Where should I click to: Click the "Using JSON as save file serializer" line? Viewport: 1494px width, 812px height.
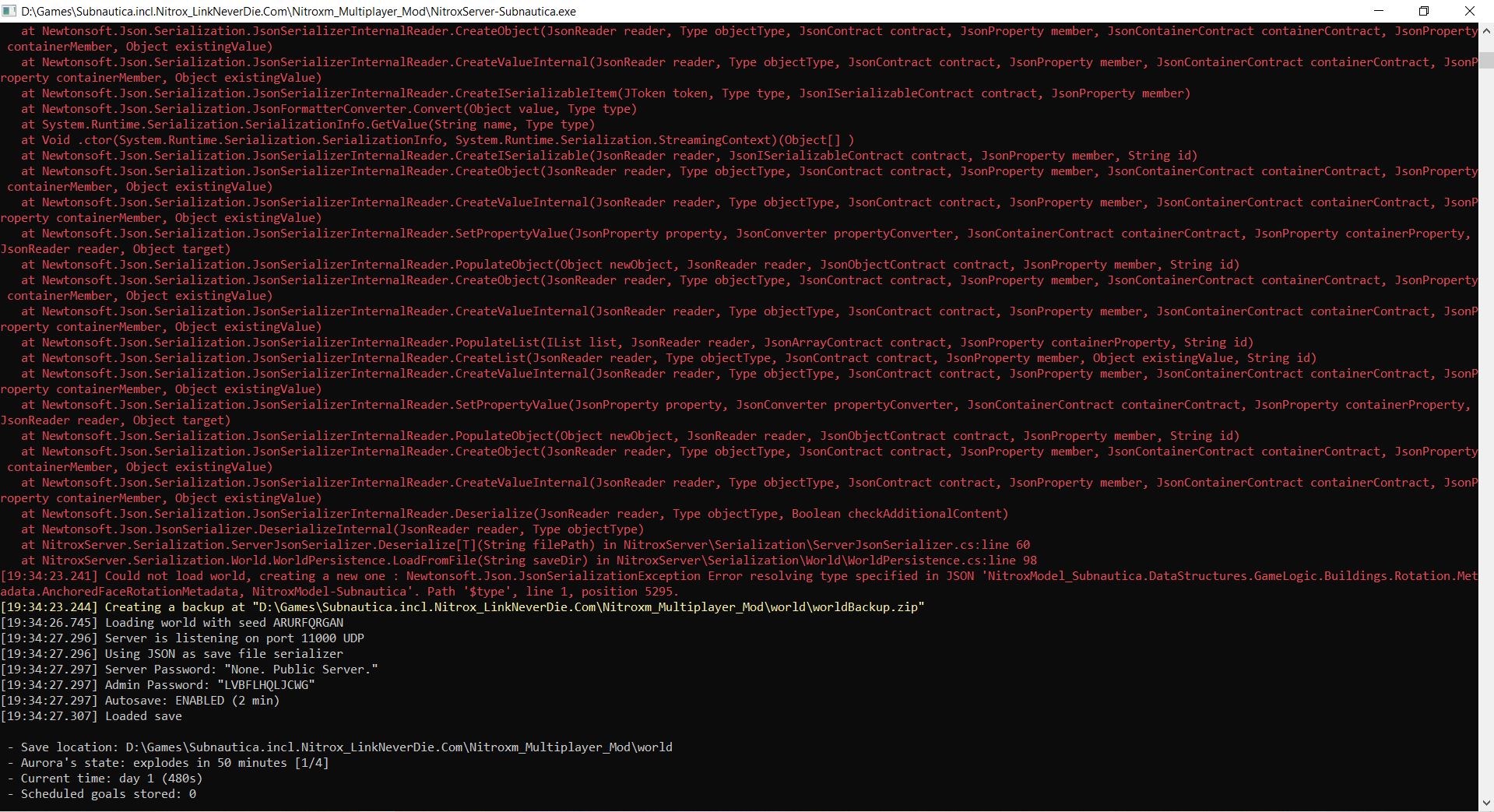coord(223,654)
